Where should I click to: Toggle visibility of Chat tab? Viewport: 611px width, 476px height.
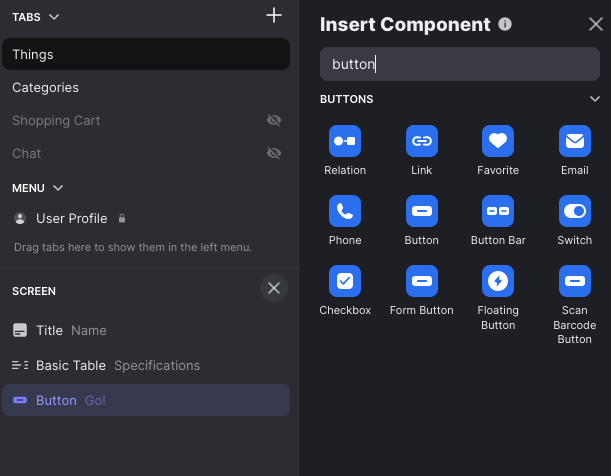[x=274, y=153]
